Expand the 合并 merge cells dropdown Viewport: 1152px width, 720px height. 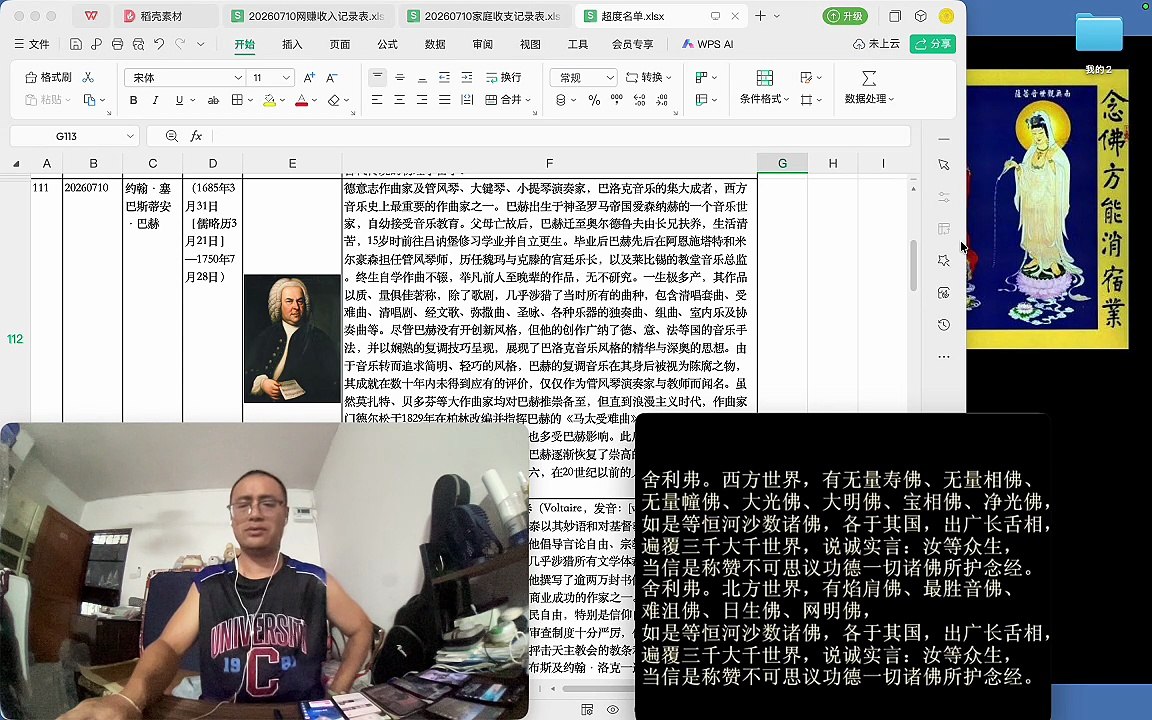click(x=528, y=100)
